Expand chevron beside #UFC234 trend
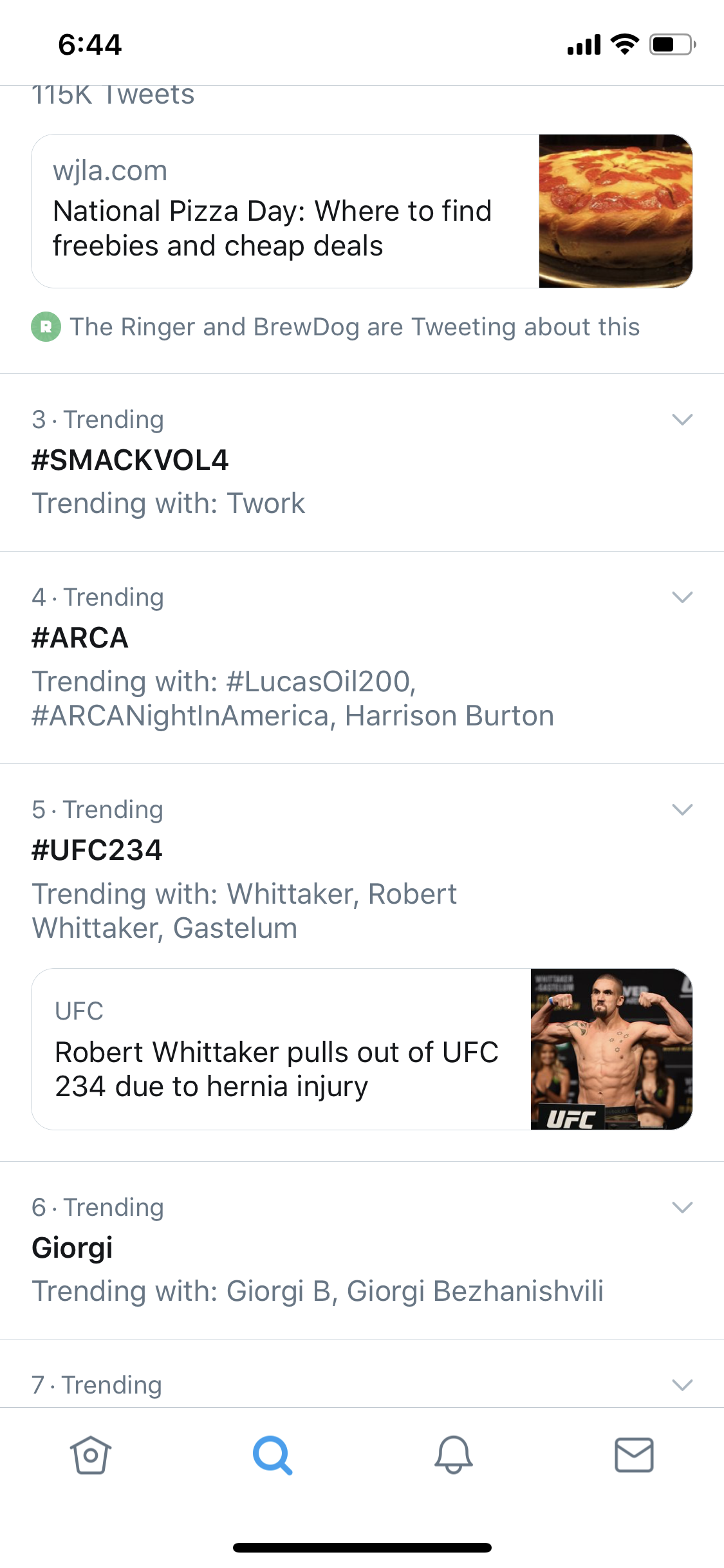The height and width of the screenshot is (1568, 724). [682, 810]
